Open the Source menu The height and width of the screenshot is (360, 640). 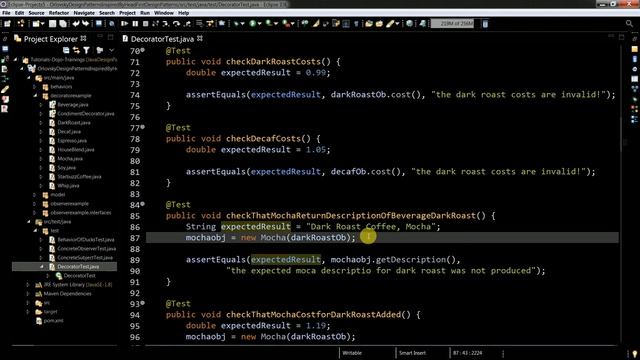click(x=36, y=13)
